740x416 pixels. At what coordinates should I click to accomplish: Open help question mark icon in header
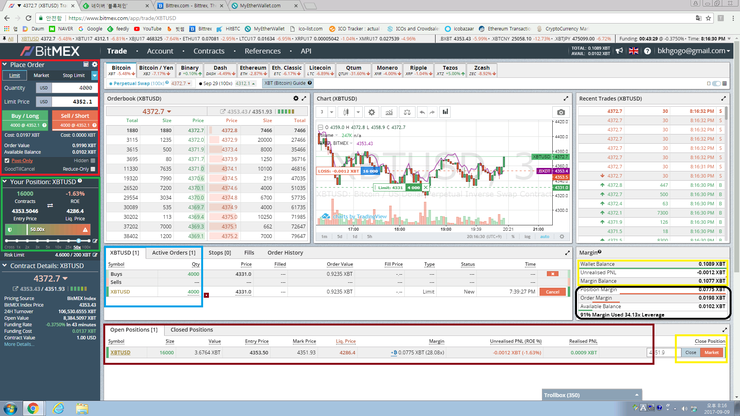pos(647,51)
